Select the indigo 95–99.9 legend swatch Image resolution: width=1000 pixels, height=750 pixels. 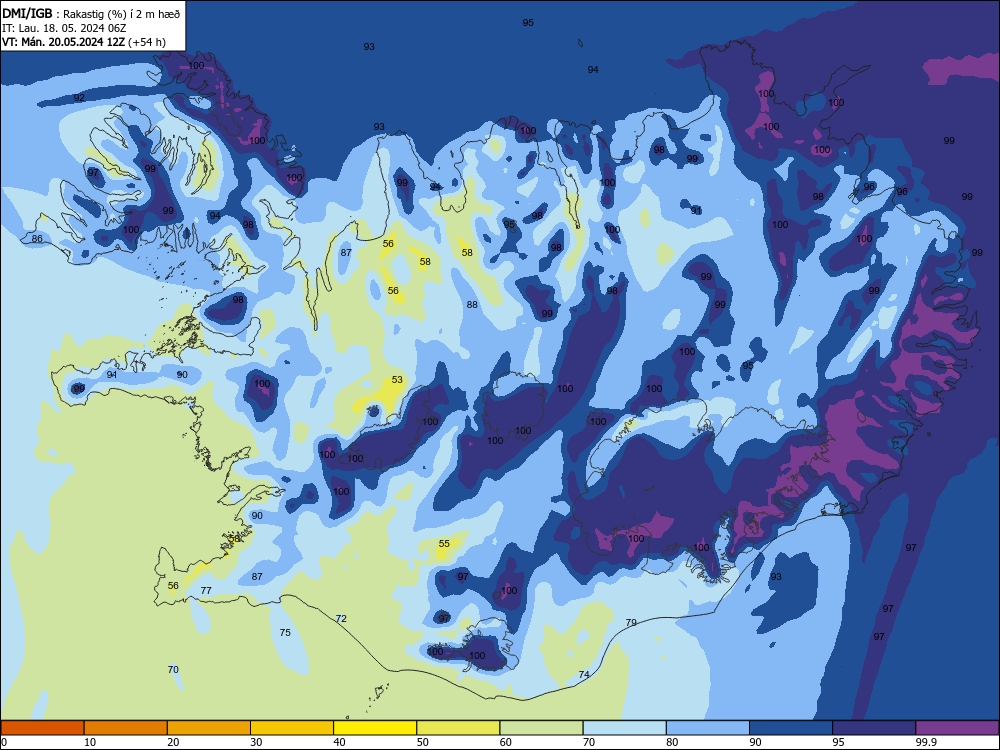[x=874, y=728]
